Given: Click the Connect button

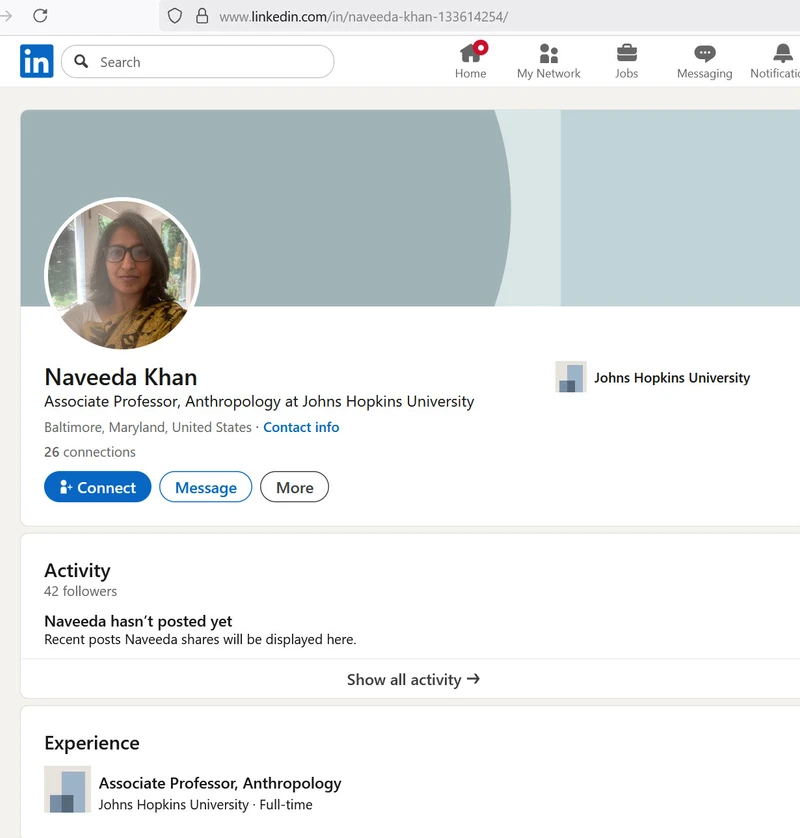Looking at the screenshot, I should tap(98, 487).
